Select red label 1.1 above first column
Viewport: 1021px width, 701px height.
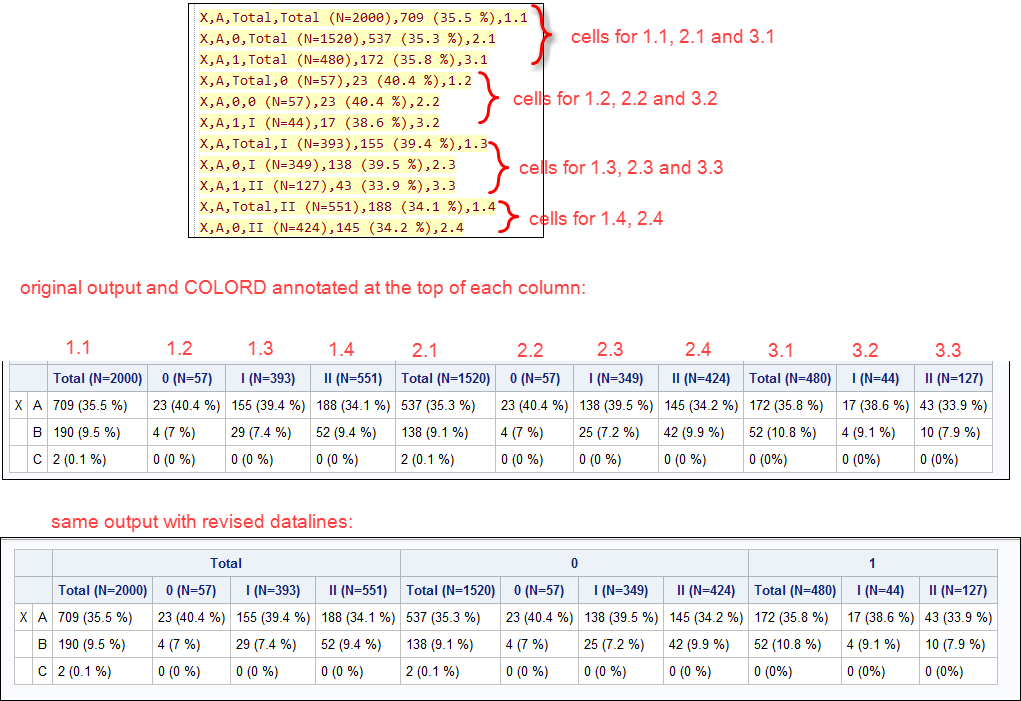point(79,348)
